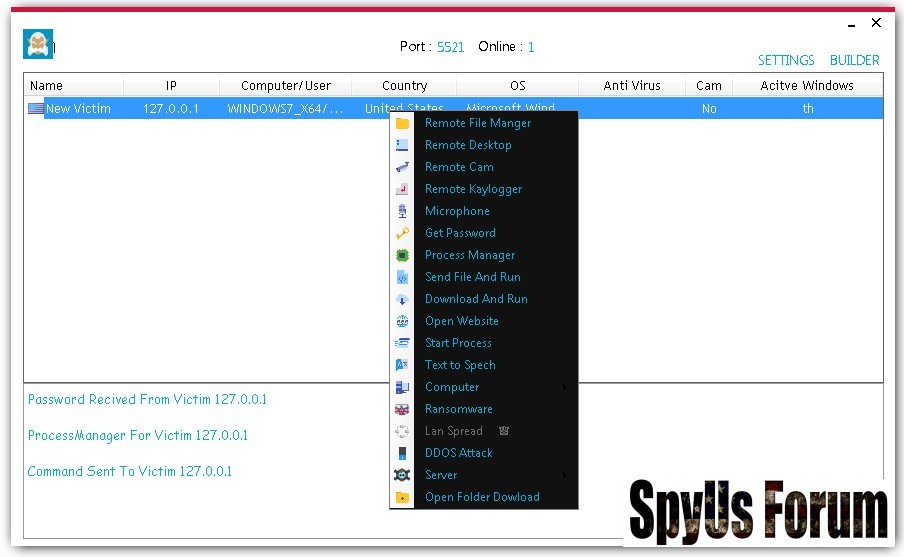Viewport: 904px width, 557px height.
Task: Click the Country column header
Action: click(x=404, y=86)
